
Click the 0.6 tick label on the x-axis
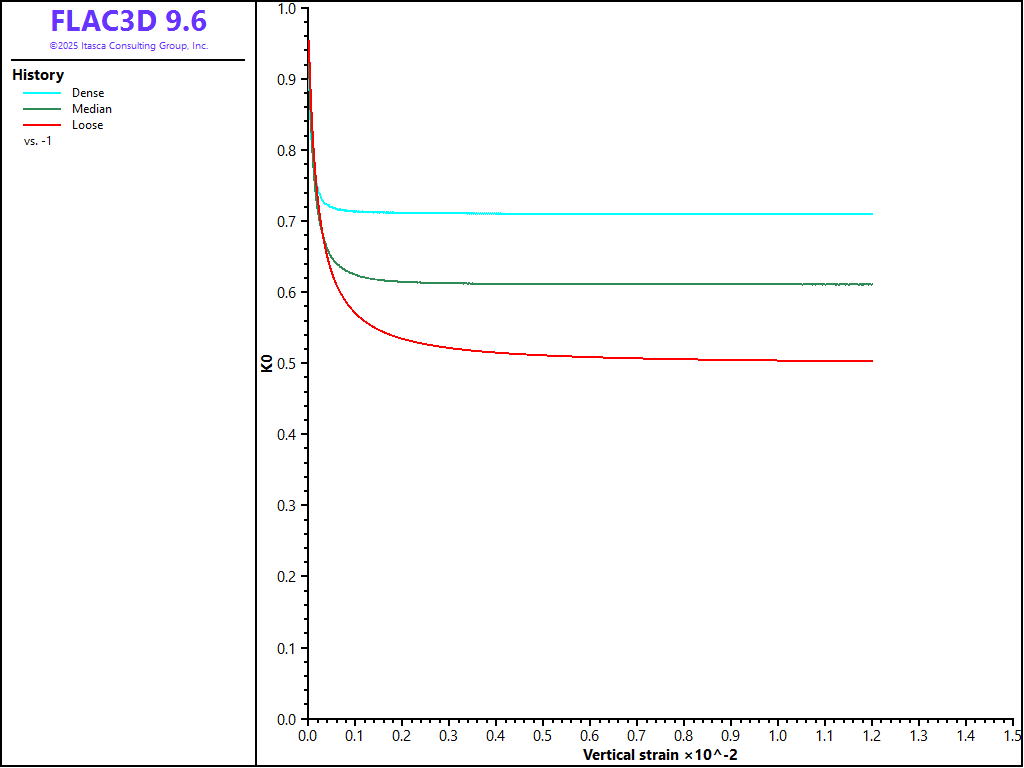(x=589, y=735)
